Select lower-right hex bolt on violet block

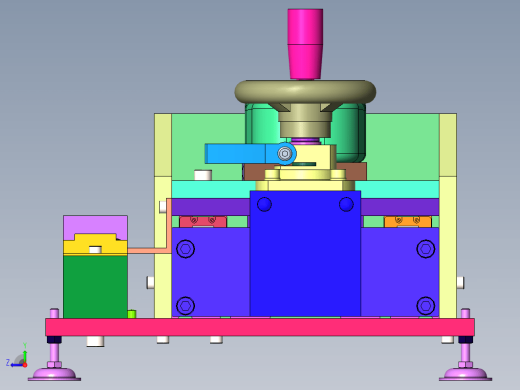point(426,305)
